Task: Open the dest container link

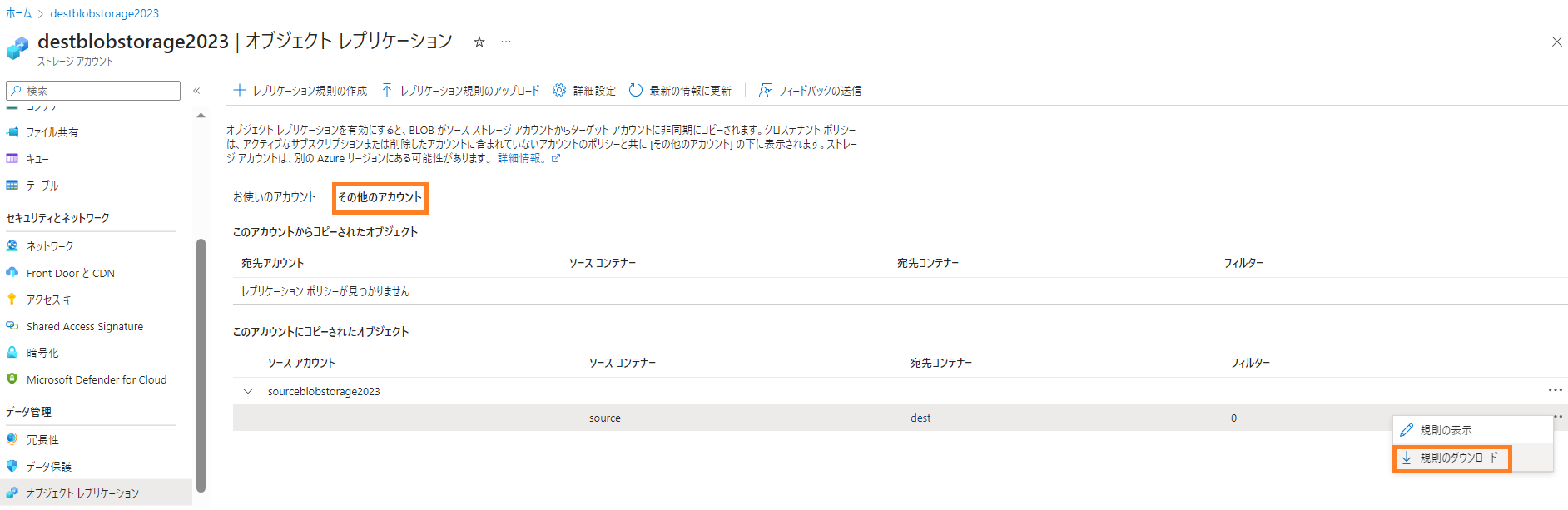Action: (x=920, y=418)
